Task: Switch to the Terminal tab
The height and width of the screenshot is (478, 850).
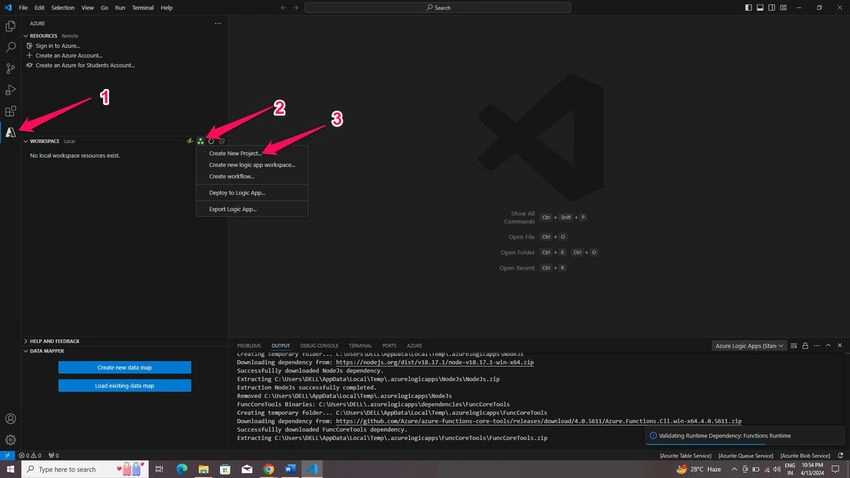Action: tap(360, 346)
